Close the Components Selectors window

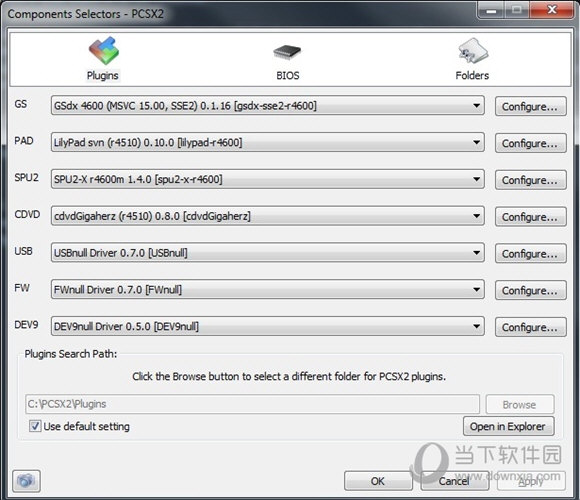coord(552,10)
